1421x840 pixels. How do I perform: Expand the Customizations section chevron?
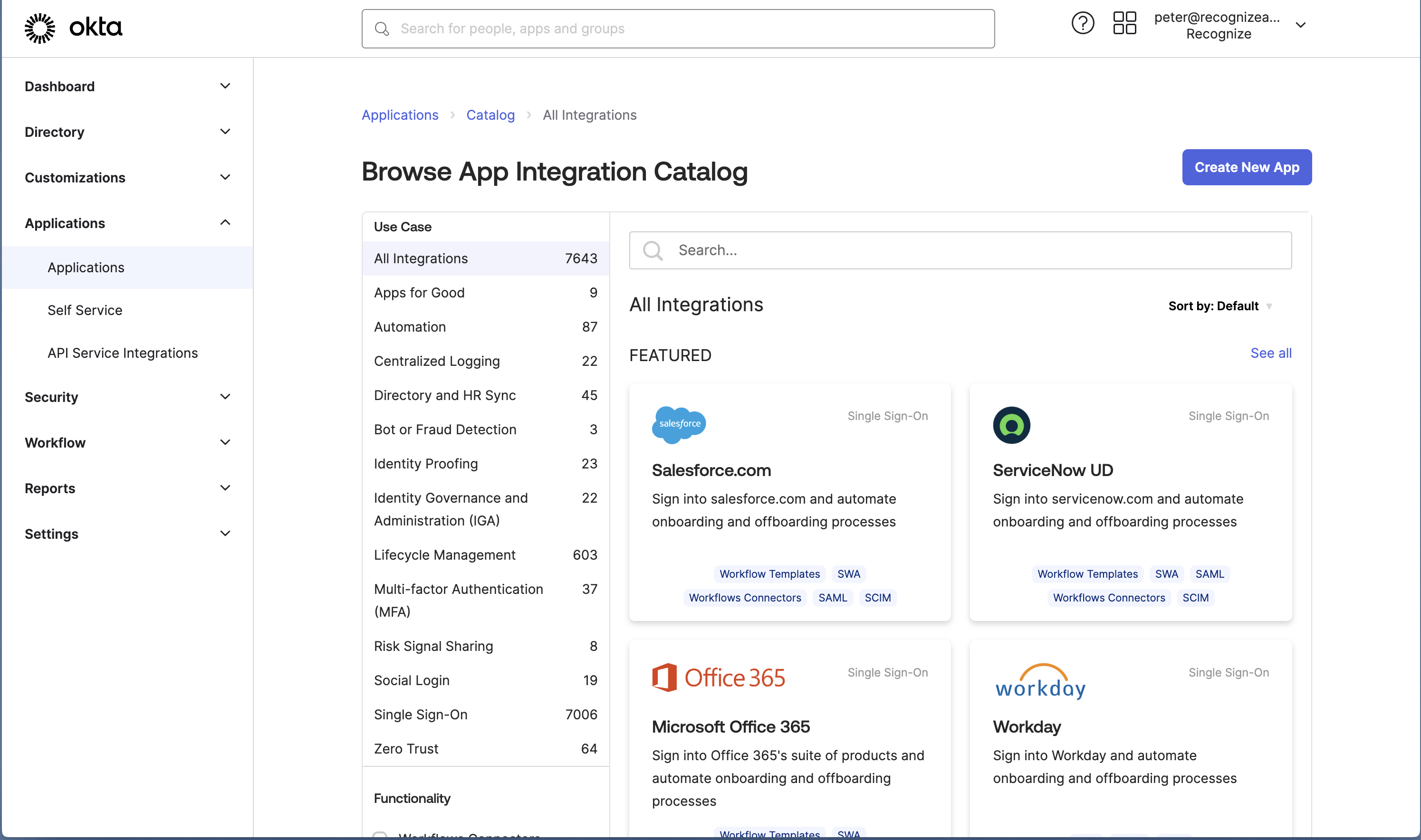tap(225, 177)
